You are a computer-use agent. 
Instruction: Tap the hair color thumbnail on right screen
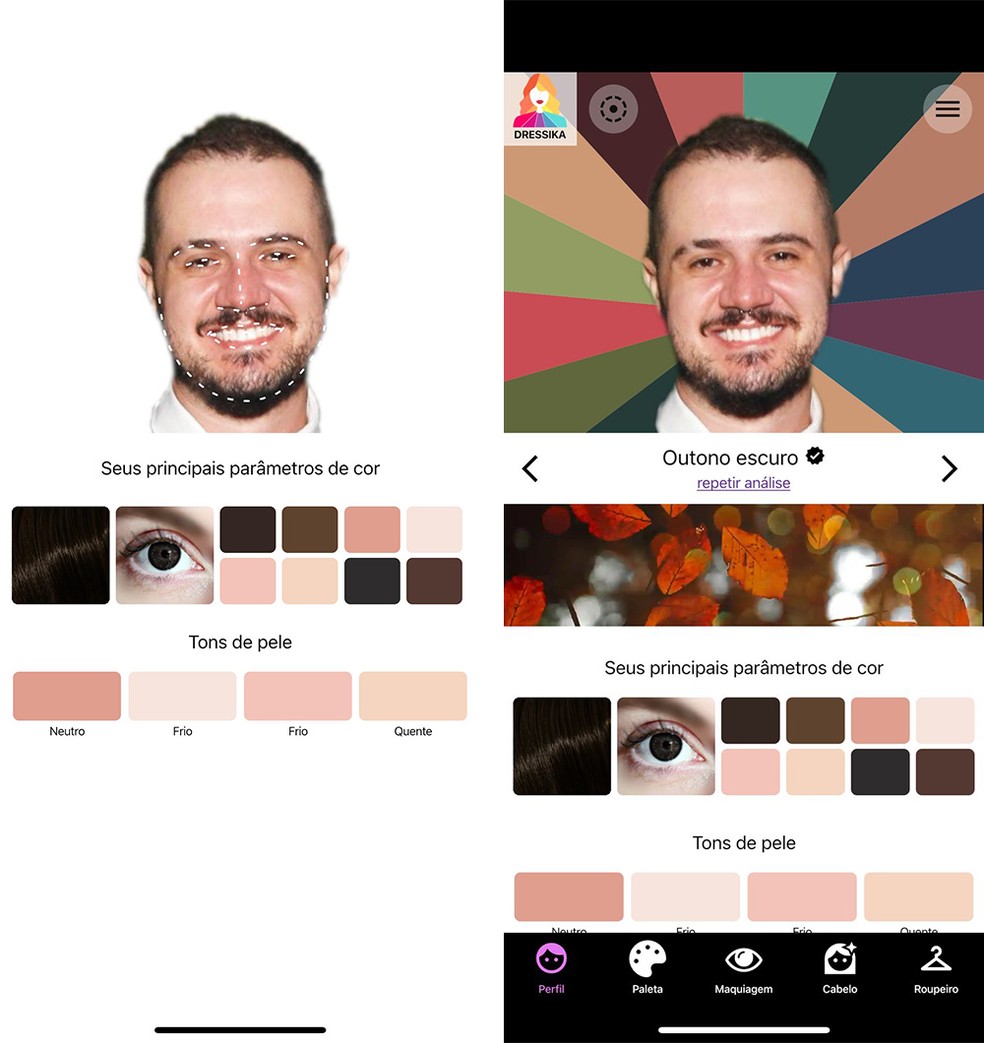click(x=562, y=746)
